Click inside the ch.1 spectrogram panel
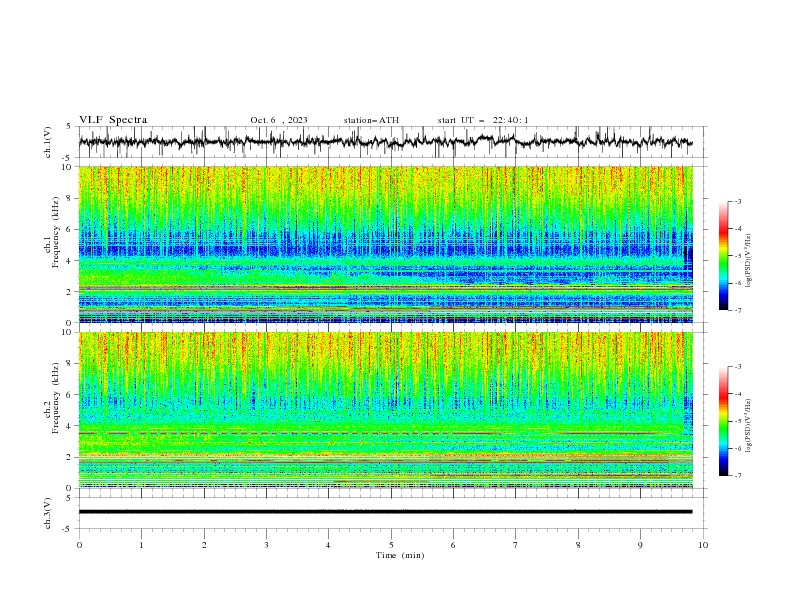The width and height of the screenshot is (792, 612). pos(386,244)
